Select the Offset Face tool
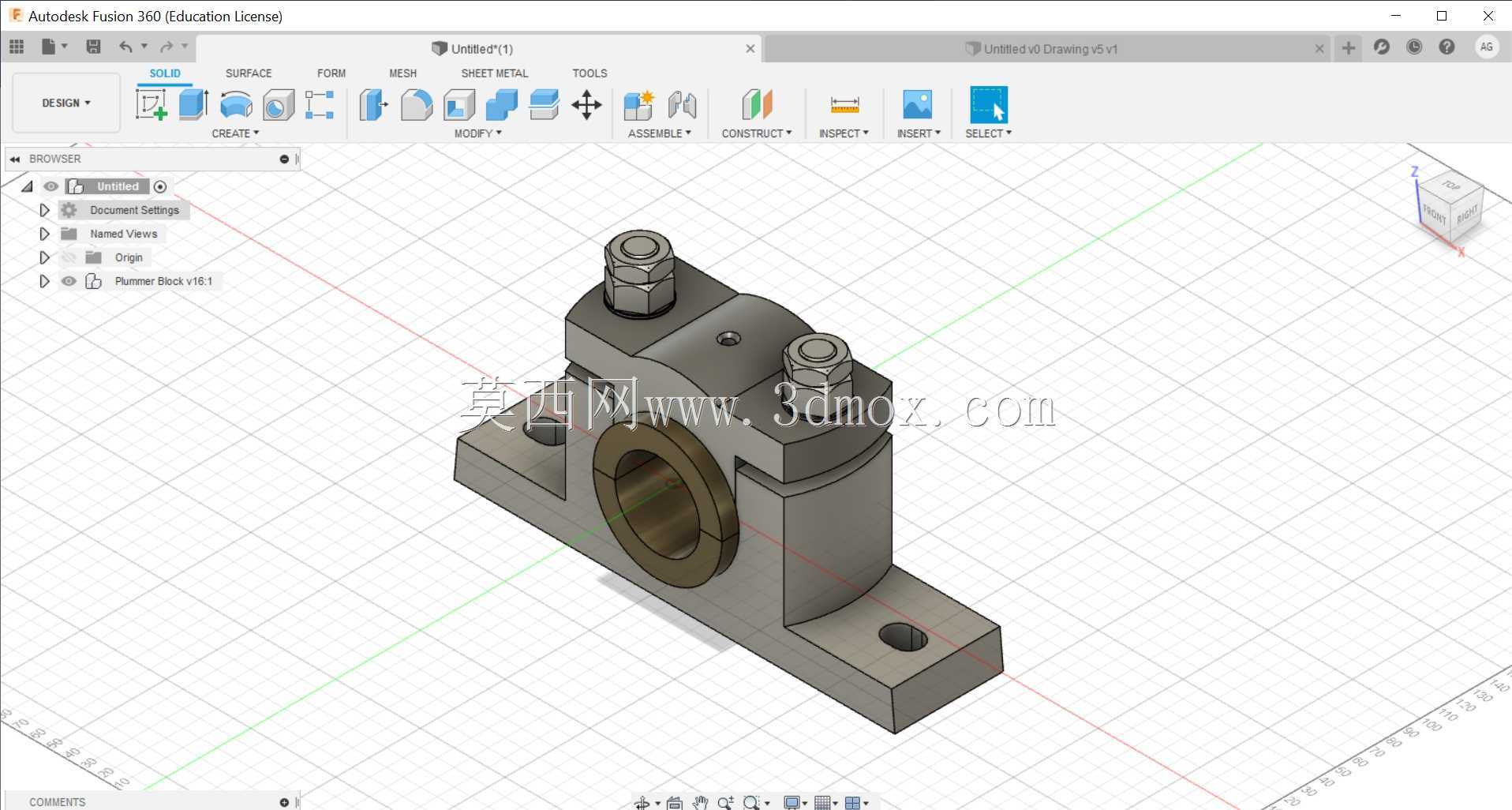Viewport: 1512px width, 810px height. click(545, 104)
